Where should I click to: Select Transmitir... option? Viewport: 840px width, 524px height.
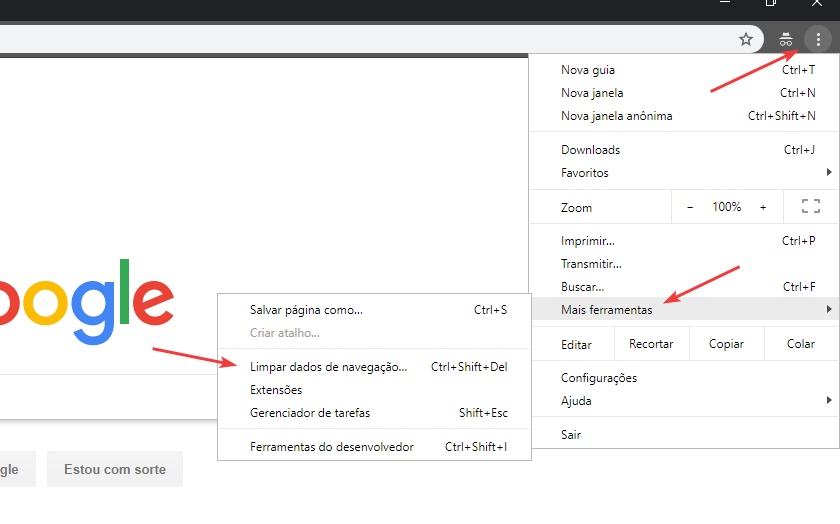684,264
